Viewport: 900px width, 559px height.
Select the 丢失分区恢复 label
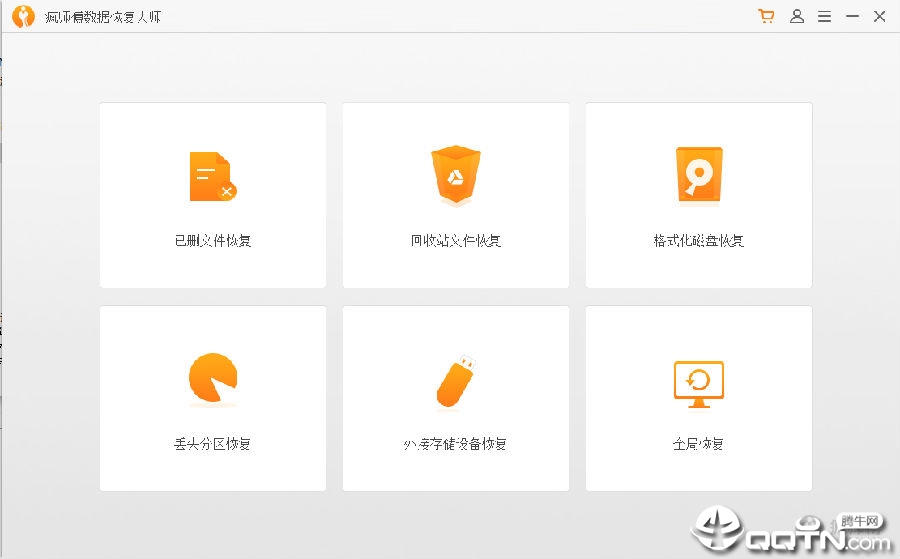pos(212,444)
